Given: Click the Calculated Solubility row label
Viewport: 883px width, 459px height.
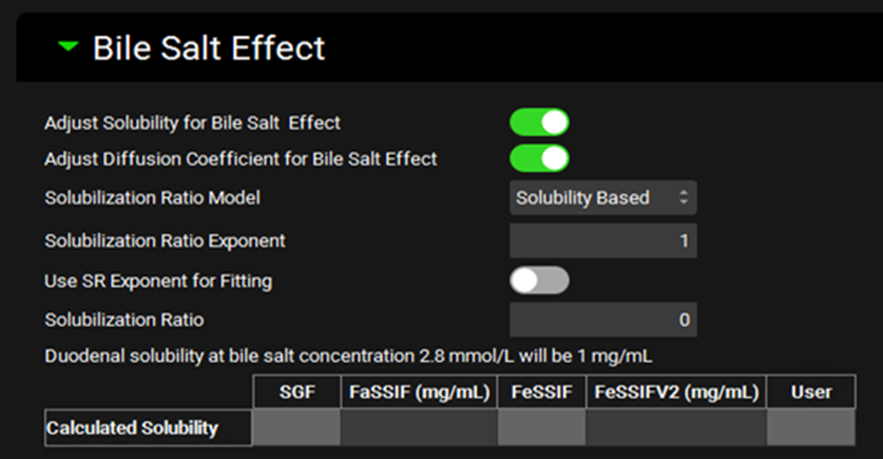Looking at the screenshot, I should point(132,428).
